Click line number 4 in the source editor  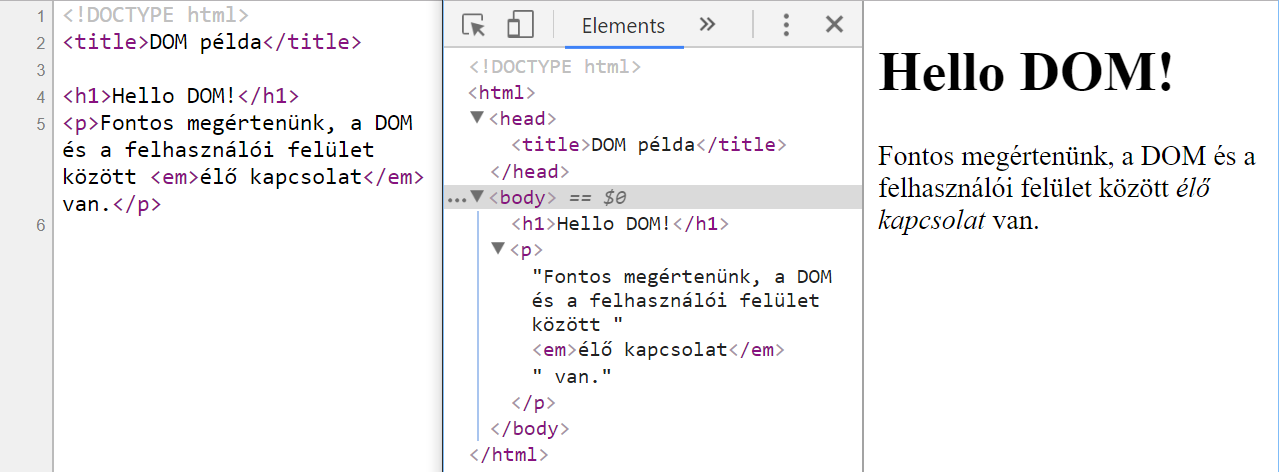coord(40,97)
